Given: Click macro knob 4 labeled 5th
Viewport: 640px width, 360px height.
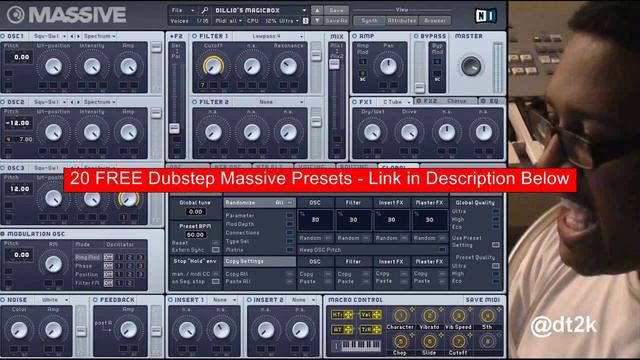Looking at the screenshot, I should point(487,316).
